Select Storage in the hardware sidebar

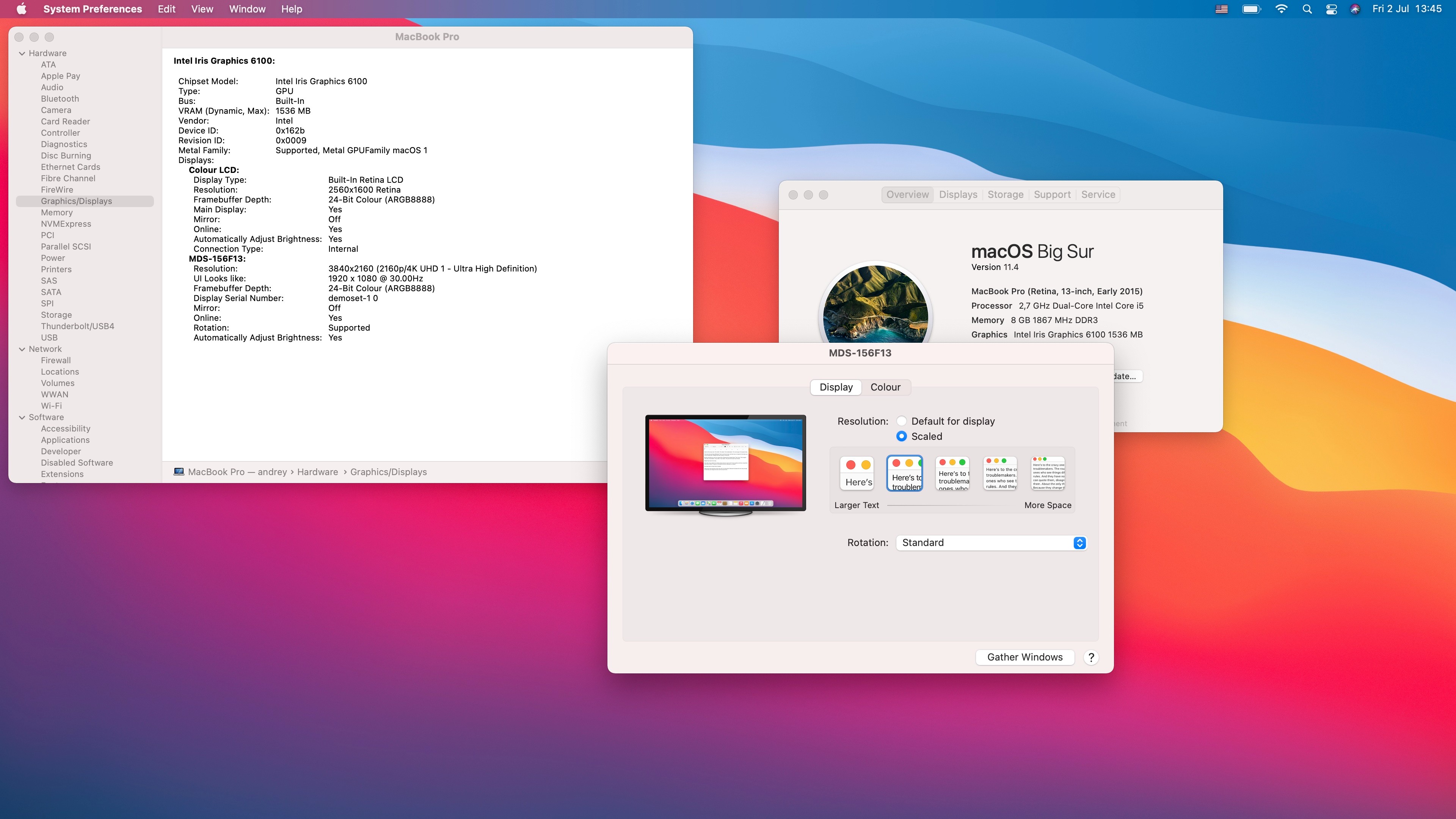click(x=56, y=315)
